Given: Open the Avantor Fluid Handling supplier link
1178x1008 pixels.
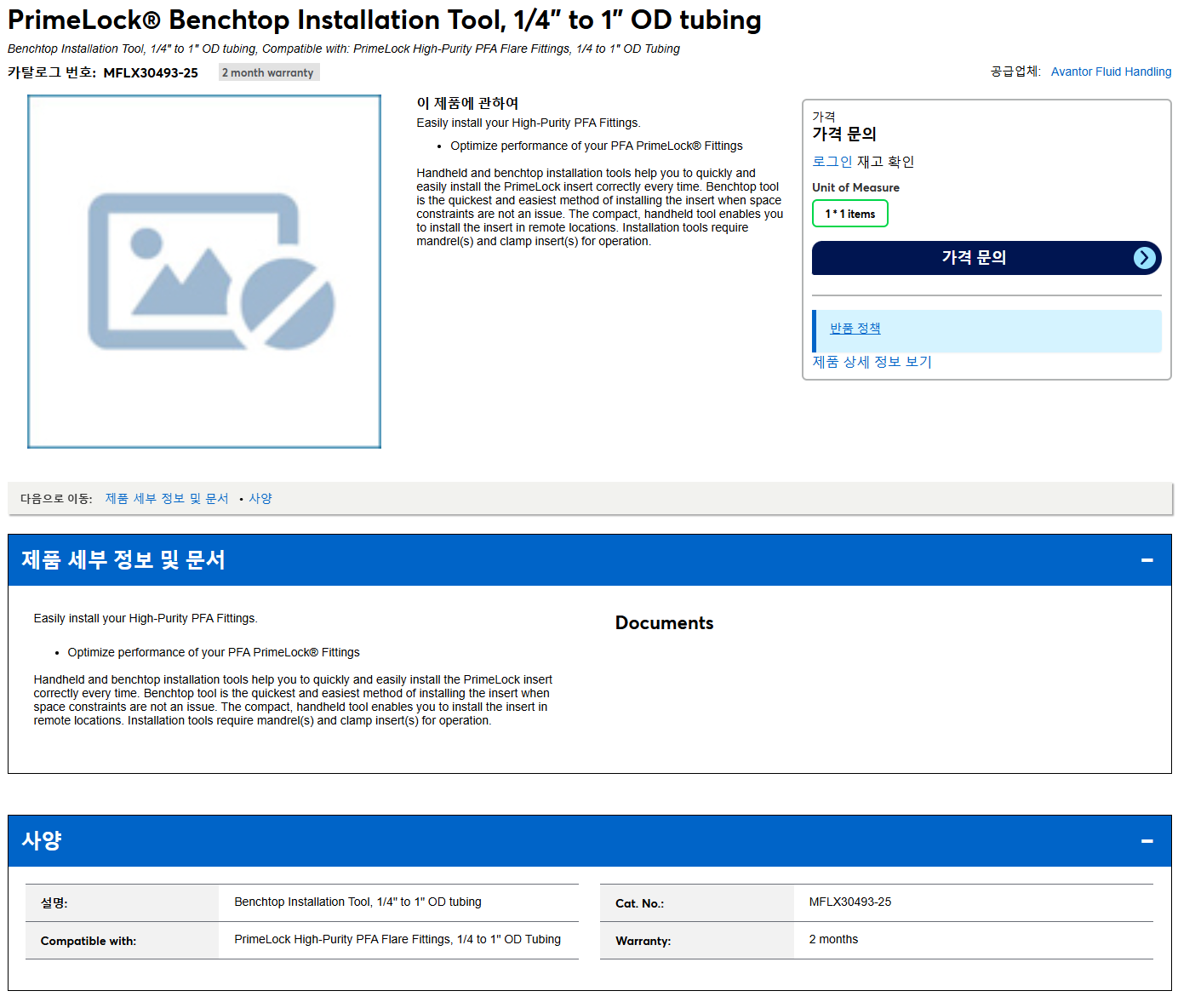Looking at the screenshot, I should pos(1111,72).
